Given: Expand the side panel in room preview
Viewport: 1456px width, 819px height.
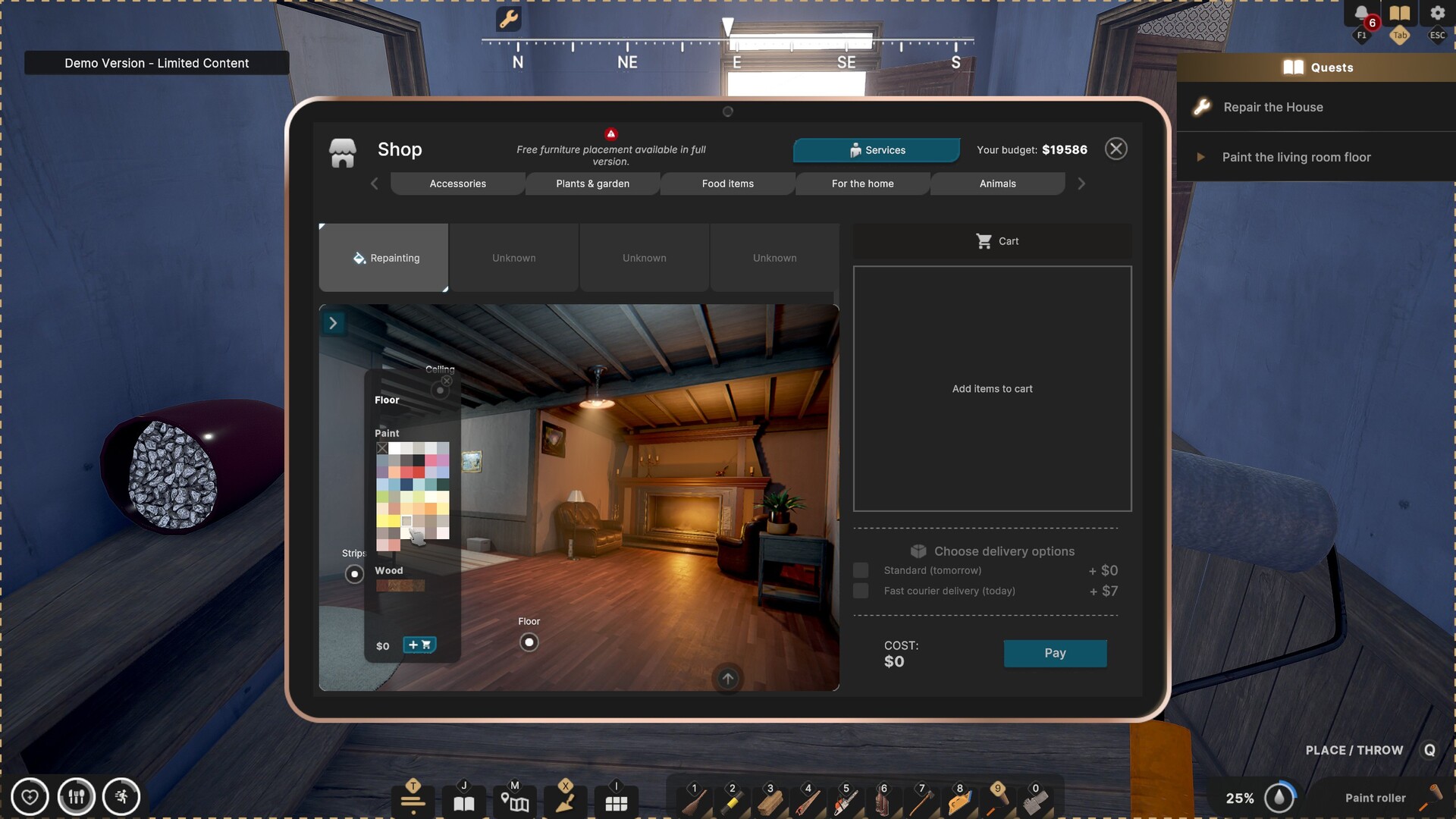Looking at the screenshot, I should point(333,323).
